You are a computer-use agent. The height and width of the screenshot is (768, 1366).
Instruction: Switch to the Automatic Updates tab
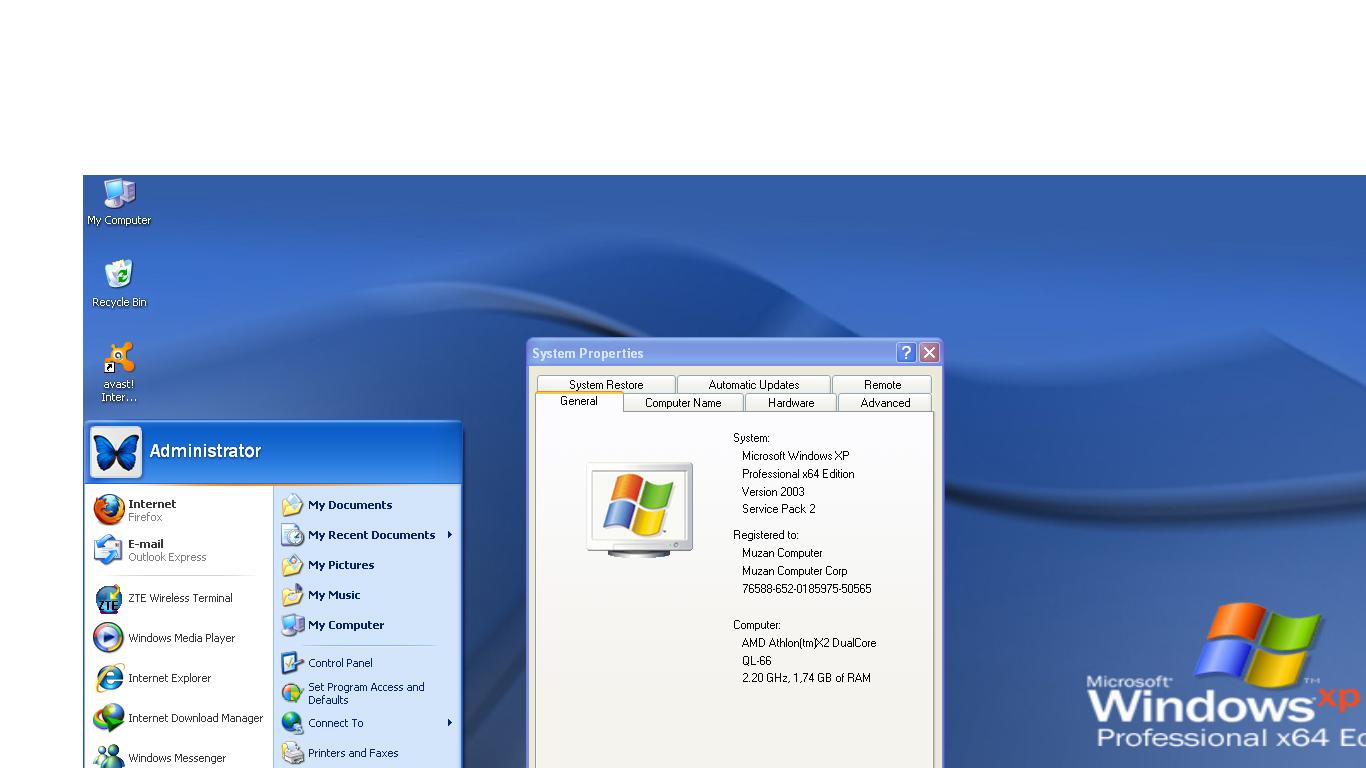pyautogui.click(x=754, y=385)
